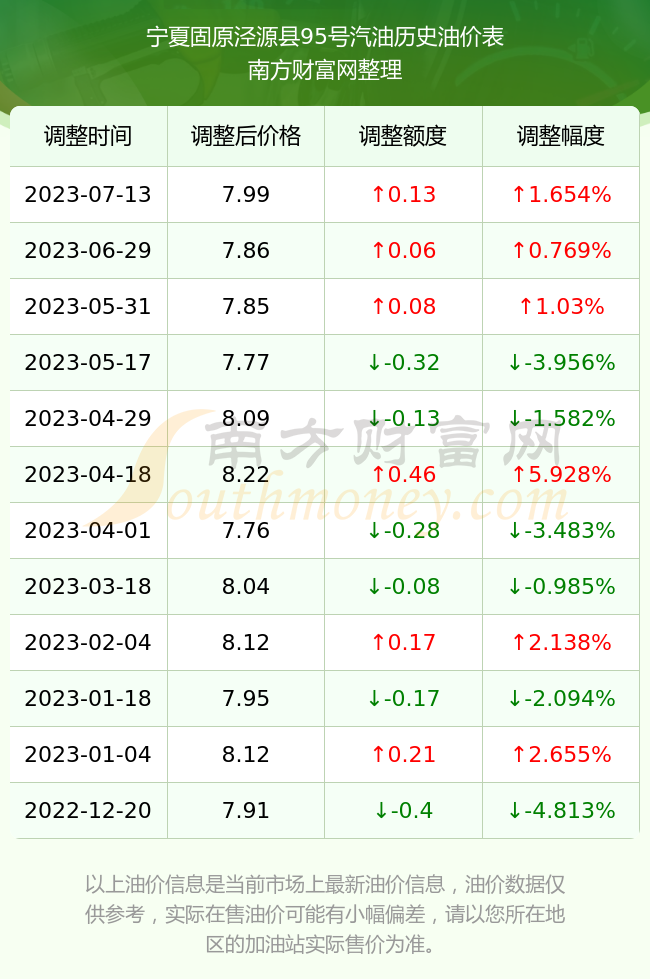Click the 调整后价格 column header
The image size is (650, 980).
(x=246, y=136)
